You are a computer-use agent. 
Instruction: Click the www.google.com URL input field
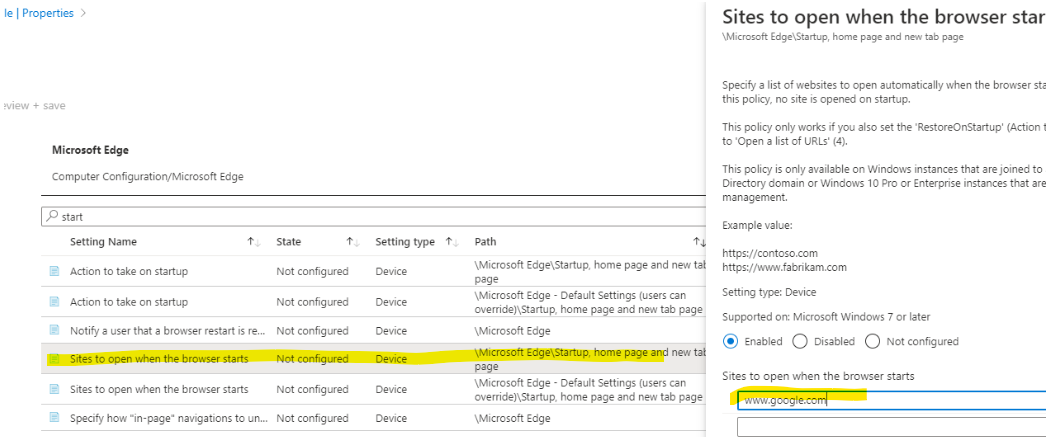[891, 400]
